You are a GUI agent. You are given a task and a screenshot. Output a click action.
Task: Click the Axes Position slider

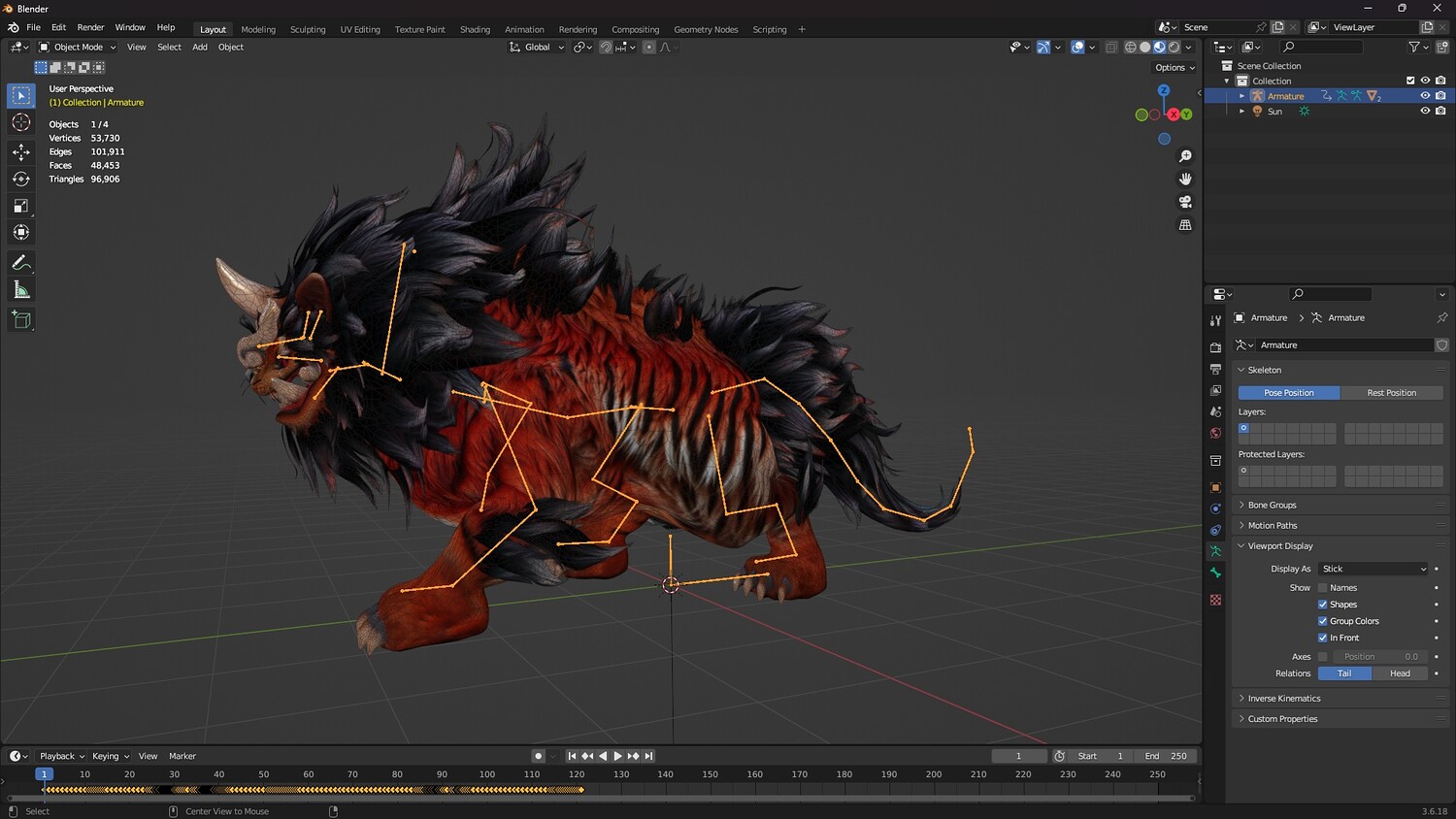pyautogui.click(x=1379, y=657)
